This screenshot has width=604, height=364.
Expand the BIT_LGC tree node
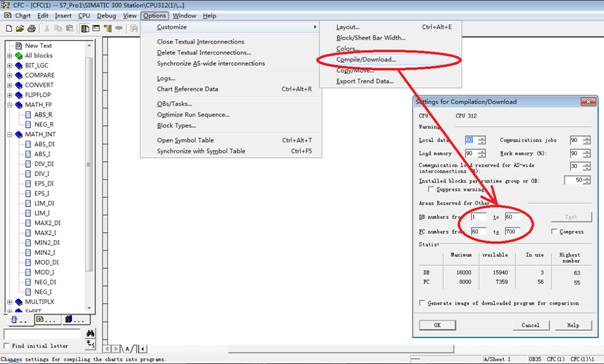pos(10,65)
